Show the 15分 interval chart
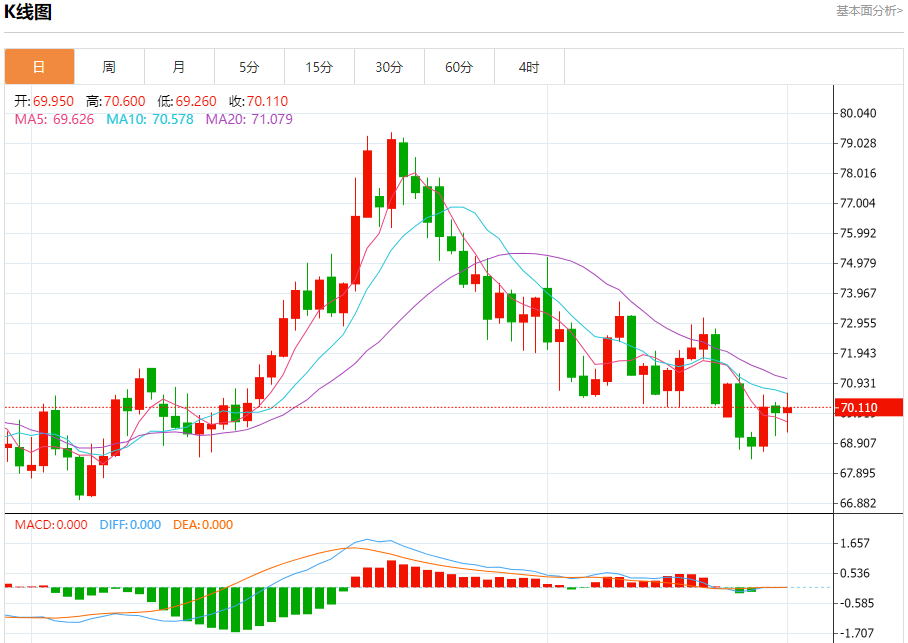The image size is (908, 643). (319, 67)
